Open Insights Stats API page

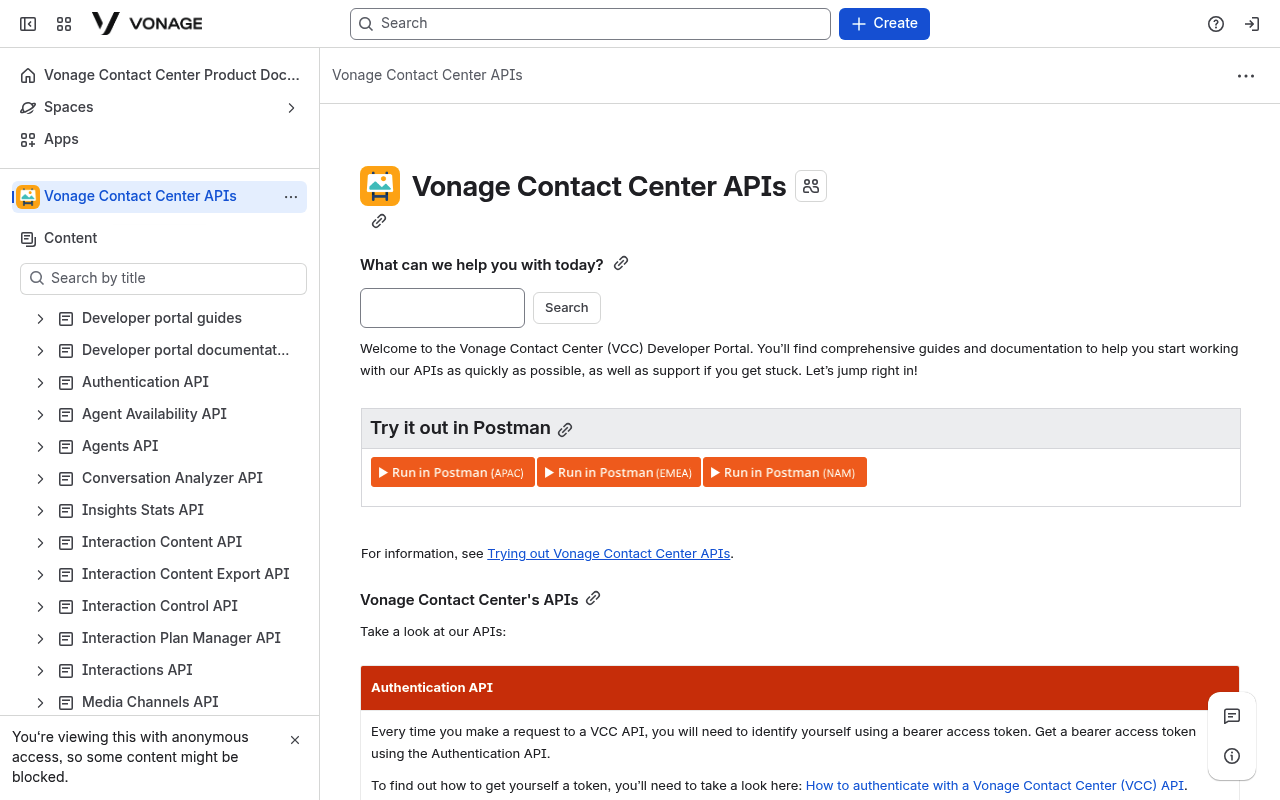tap(143, 510)
